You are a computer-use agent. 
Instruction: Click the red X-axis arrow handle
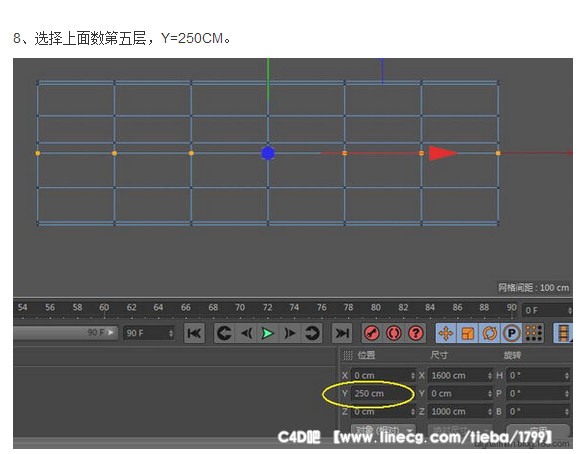coord(443,153)
